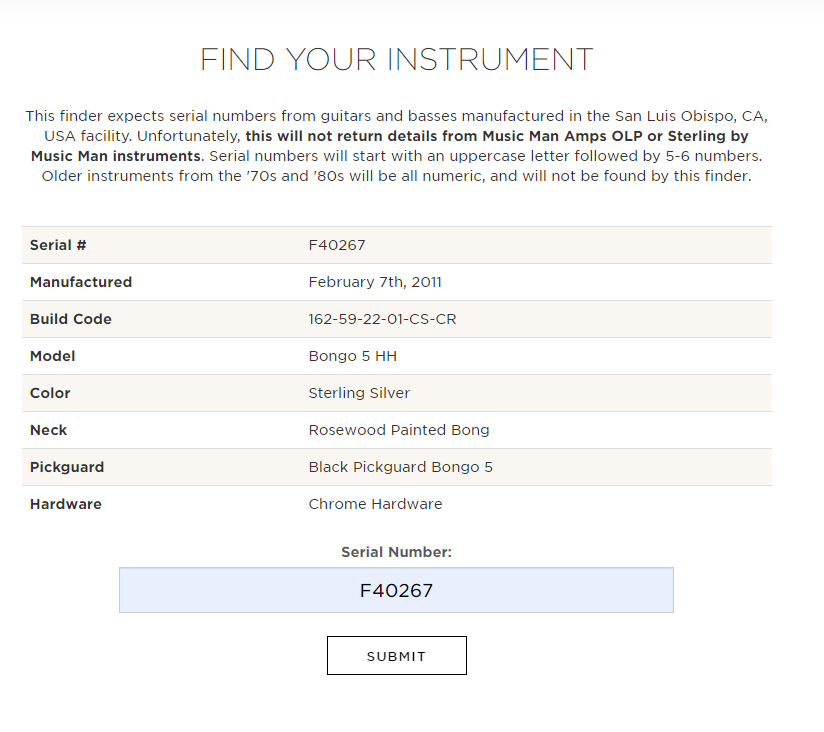Image resolution: width=824 pixels, height=732 pixels.
Task: Click the Hardware value Chrome Hardware
Action: click(375, 504)
